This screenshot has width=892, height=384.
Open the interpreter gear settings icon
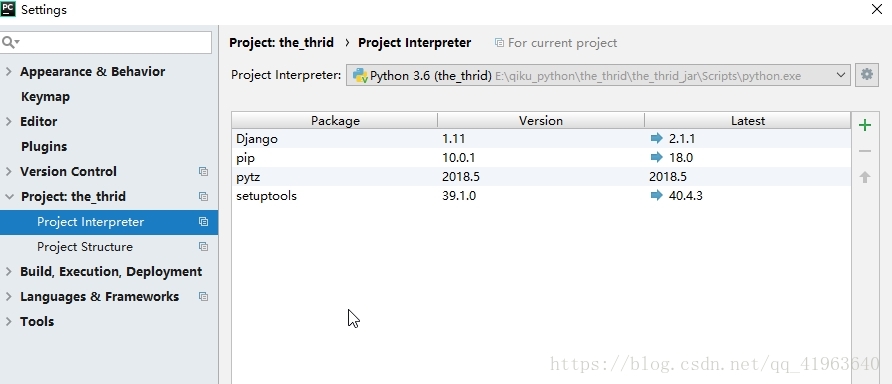[x=867, y=75]
